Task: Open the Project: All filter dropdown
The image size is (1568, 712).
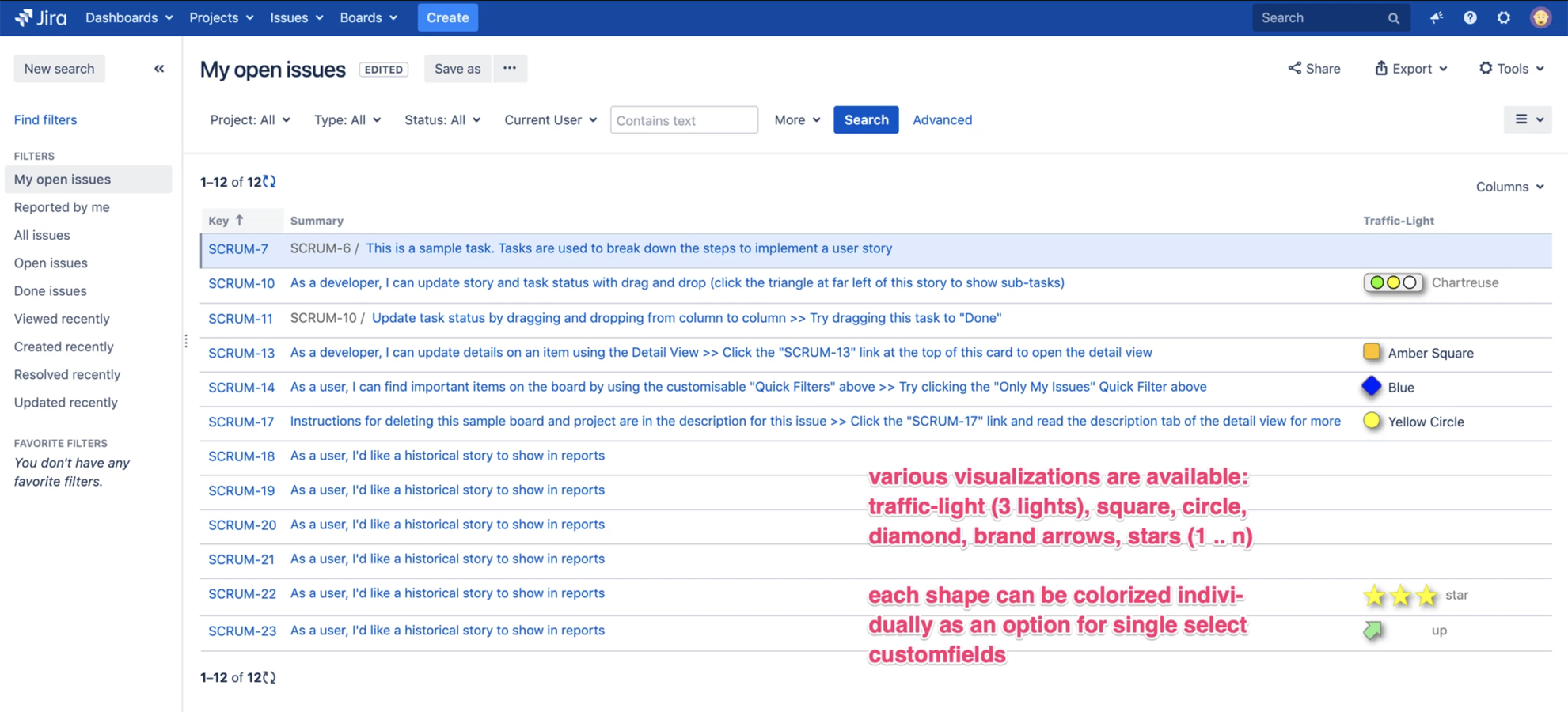Action: pyautogui.click(x=250, y=119)
